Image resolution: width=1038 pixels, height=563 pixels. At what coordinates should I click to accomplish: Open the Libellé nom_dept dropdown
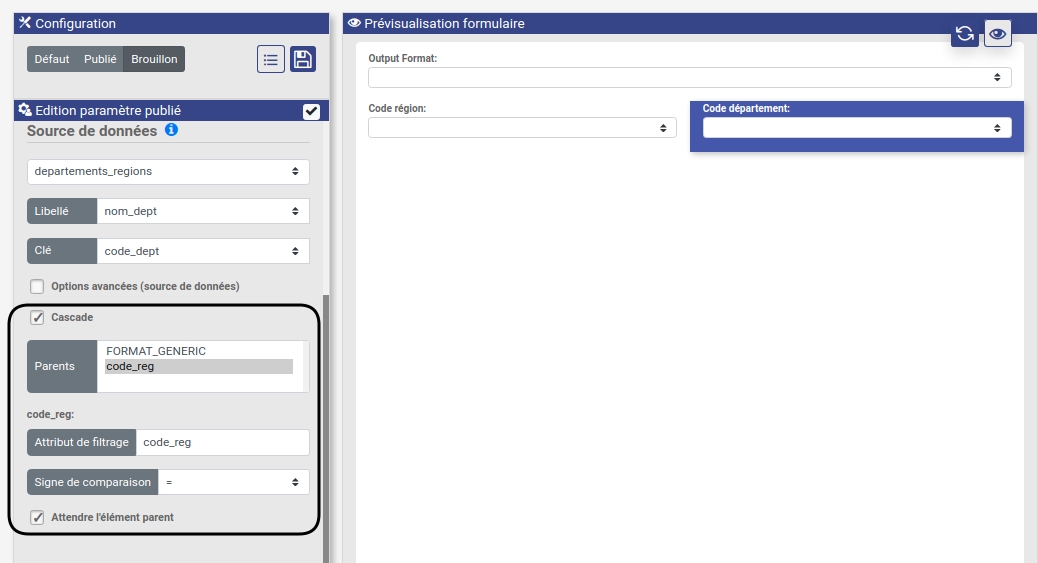click(x=202, y=211)
